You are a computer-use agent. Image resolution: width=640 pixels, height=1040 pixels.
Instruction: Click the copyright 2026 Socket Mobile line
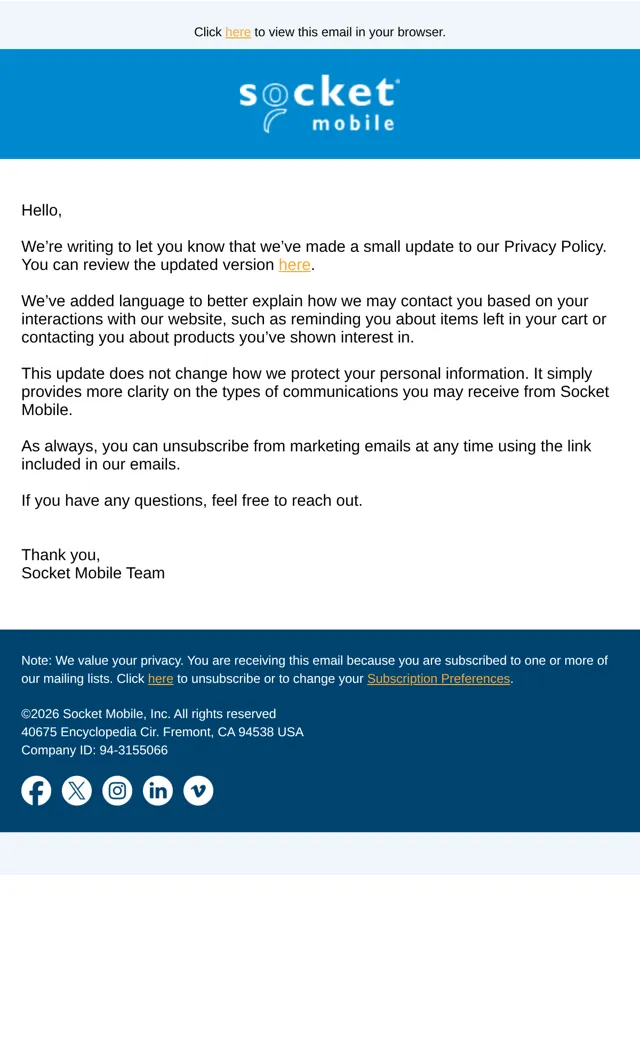tap(149, 714)
